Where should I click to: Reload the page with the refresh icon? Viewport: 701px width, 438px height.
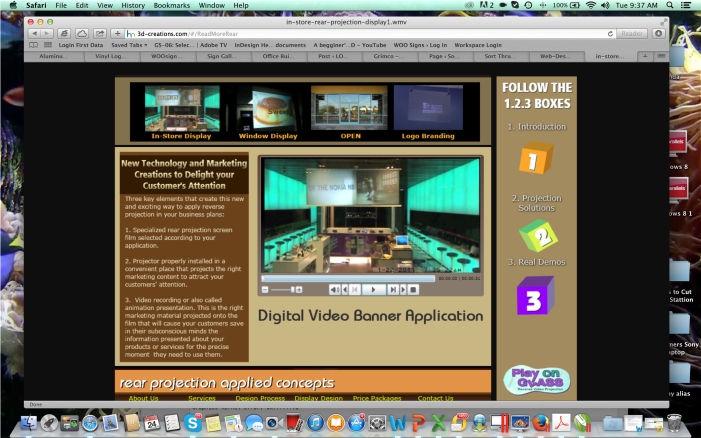[x=610, y=34]
